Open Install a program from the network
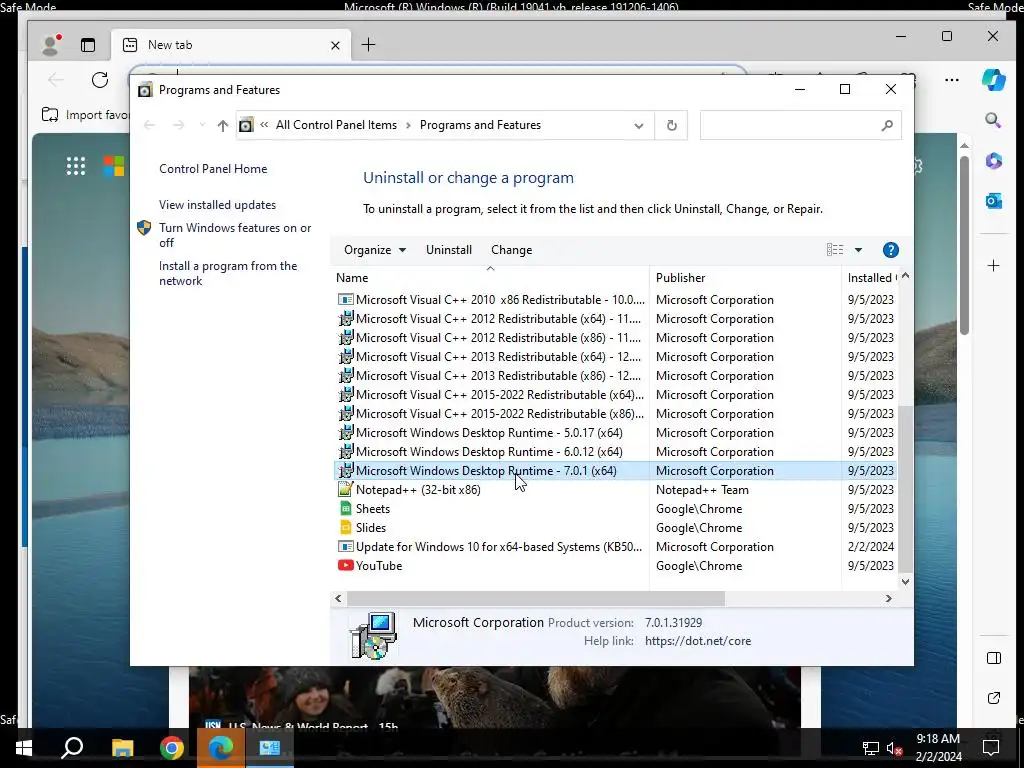The height and width of the screenshot is (768, 1024). pos(228,274)
